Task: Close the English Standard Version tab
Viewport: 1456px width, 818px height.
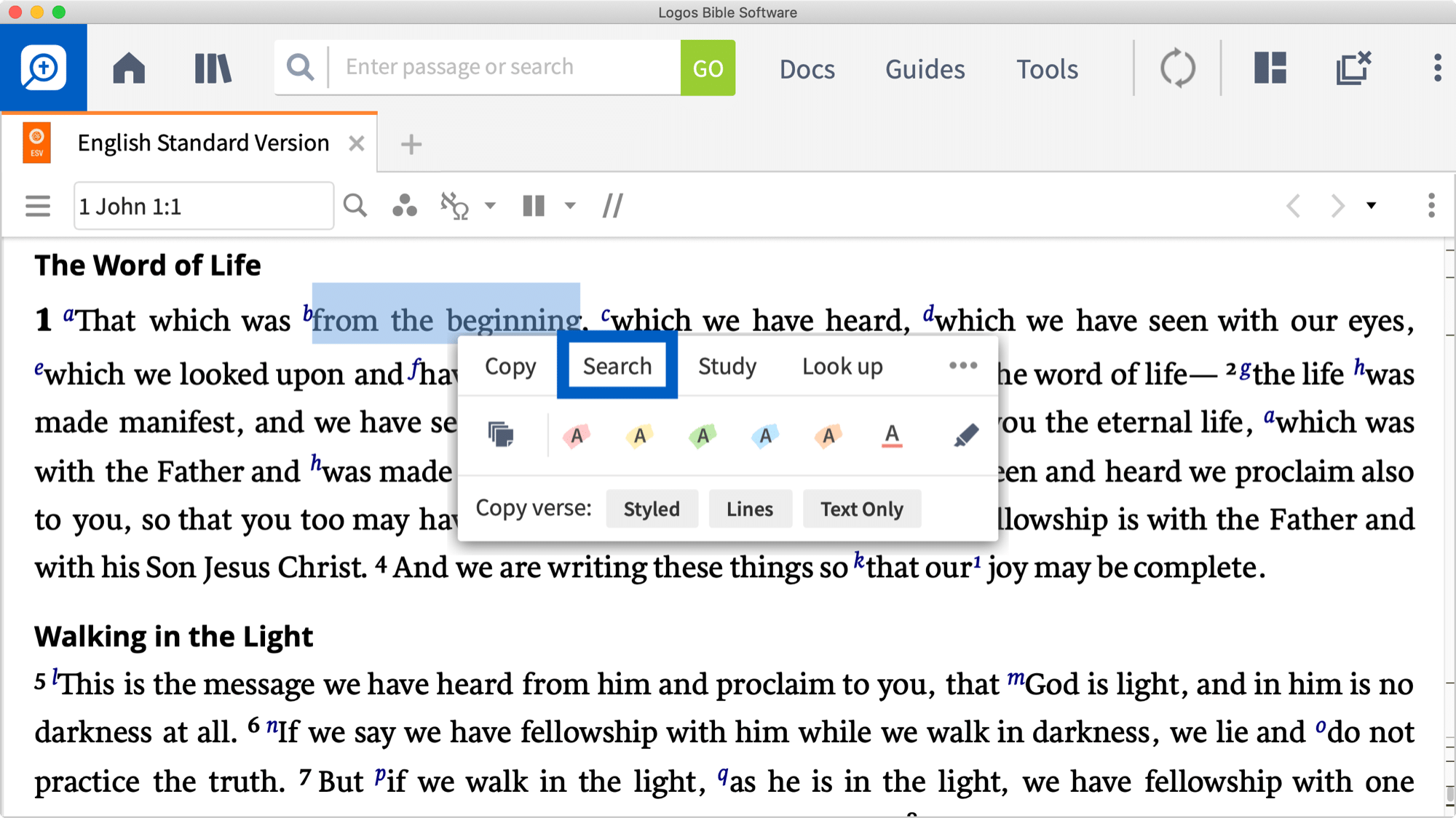Action: coord(356,143)
